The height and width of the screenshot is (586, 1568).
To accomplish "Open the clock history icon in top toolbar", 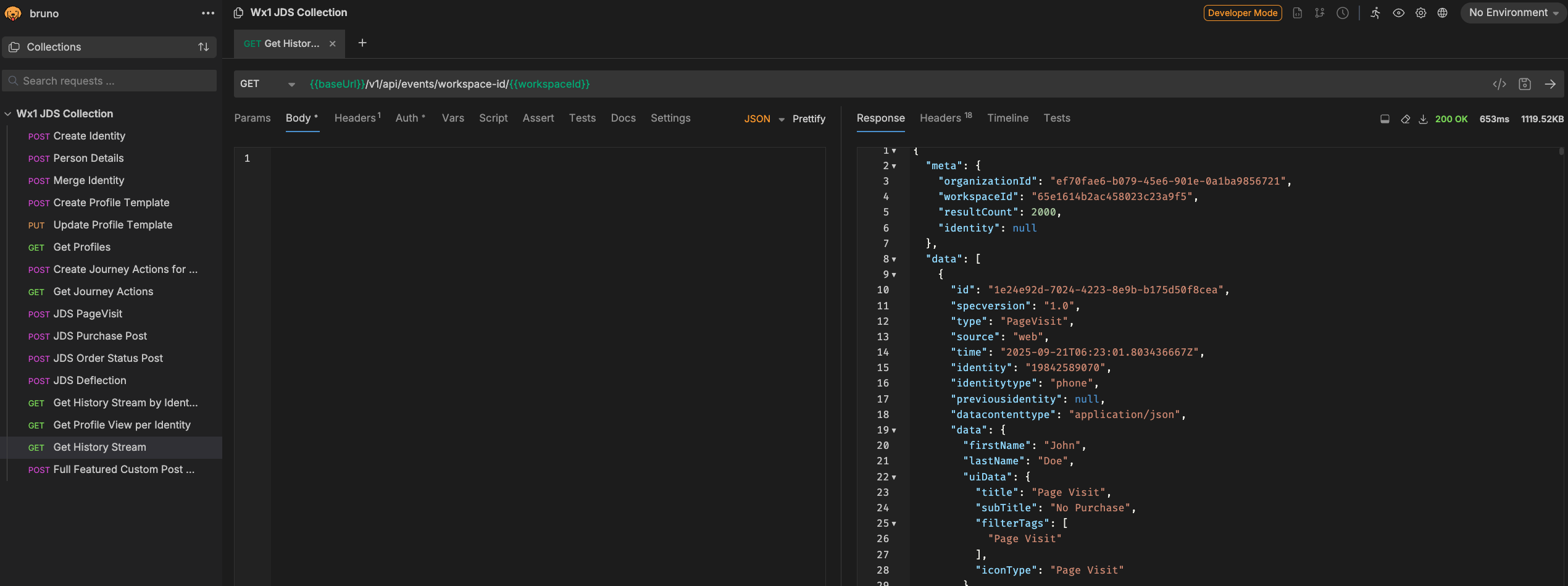I will (1343, 12).
